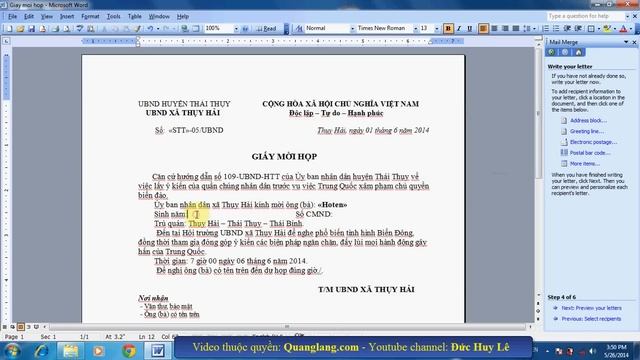Open the Style dropdown showing Normal
Viewport: 640px width, 360px height.
[352, 29]
